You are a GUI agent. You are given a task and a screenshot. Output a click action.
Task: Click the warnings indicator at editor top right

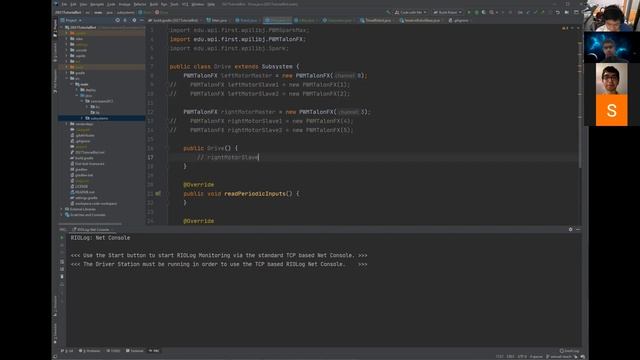coord(565,28)
